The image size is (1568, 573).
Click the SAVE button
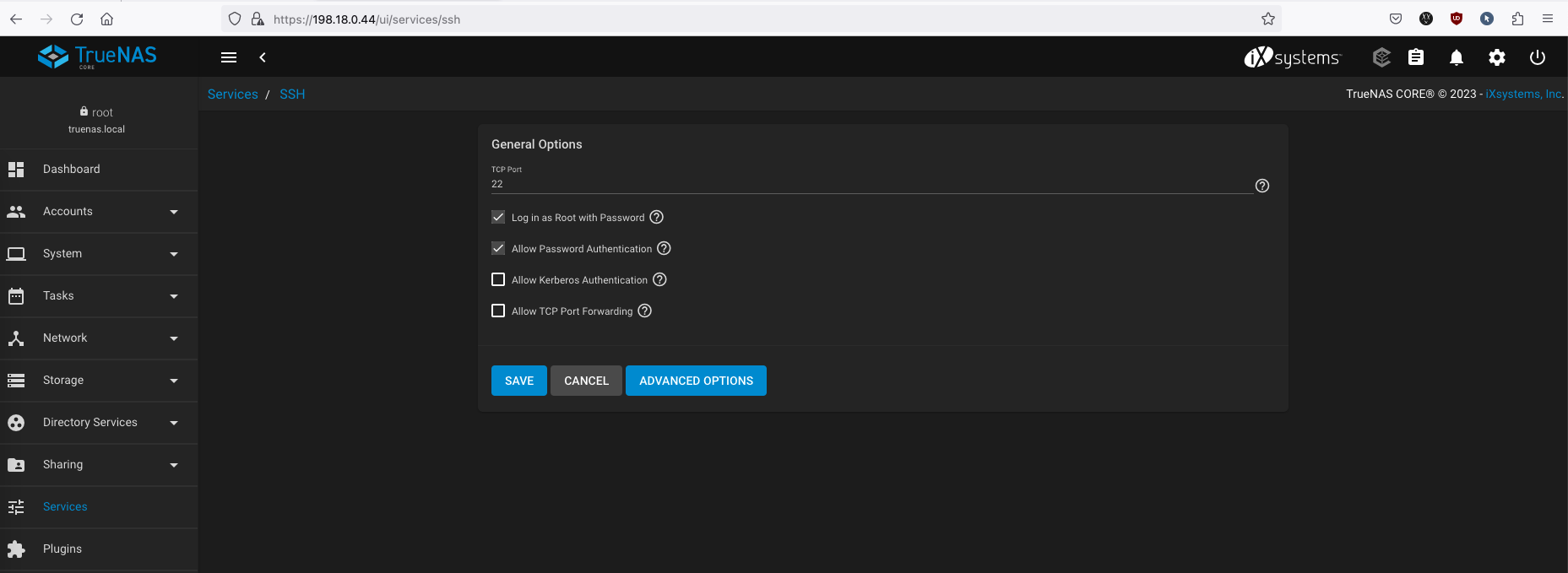point(519,381)
